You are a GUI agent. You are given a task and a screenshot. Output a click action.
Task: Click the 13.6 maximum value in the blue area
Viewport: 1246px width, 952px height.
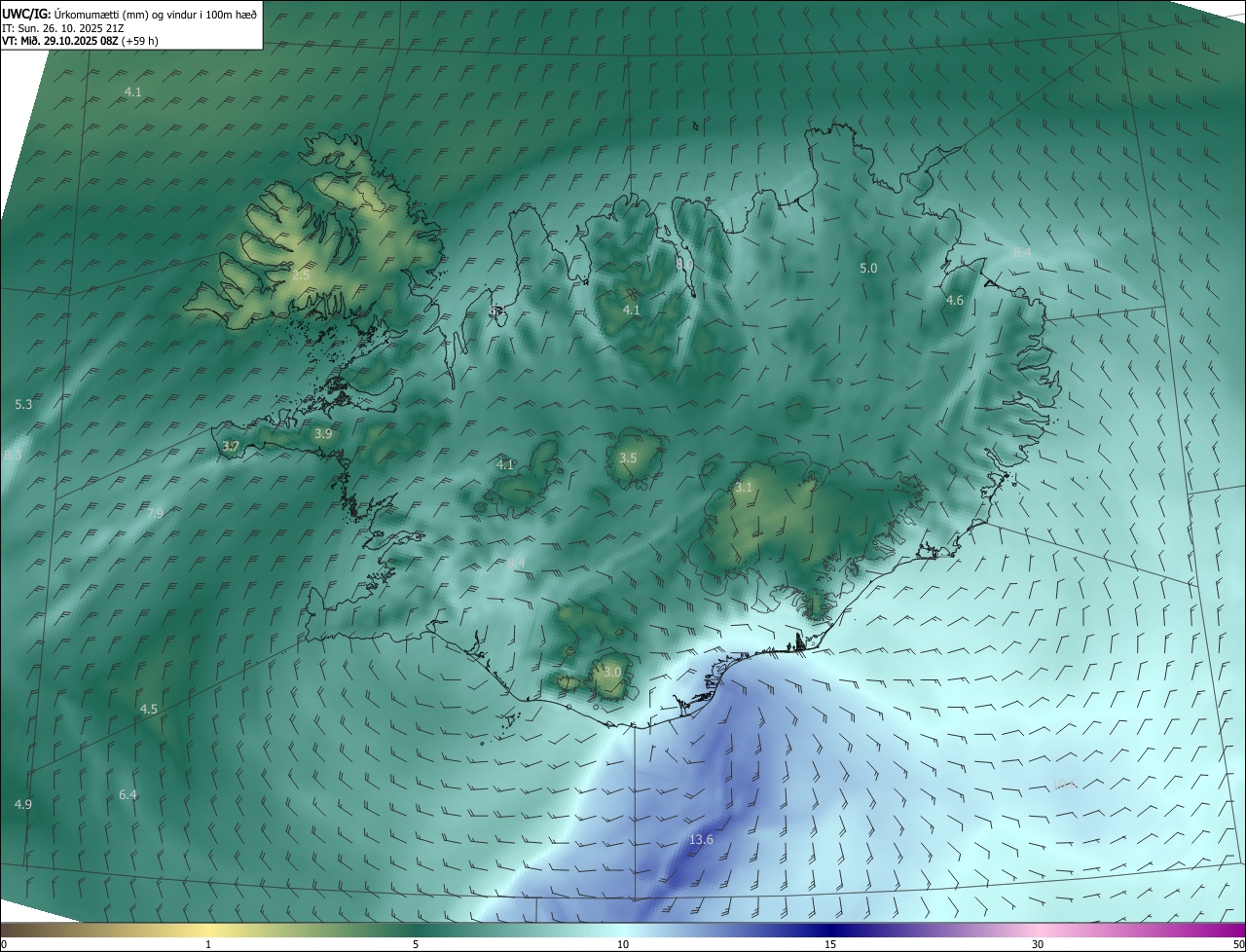point(701,839)
